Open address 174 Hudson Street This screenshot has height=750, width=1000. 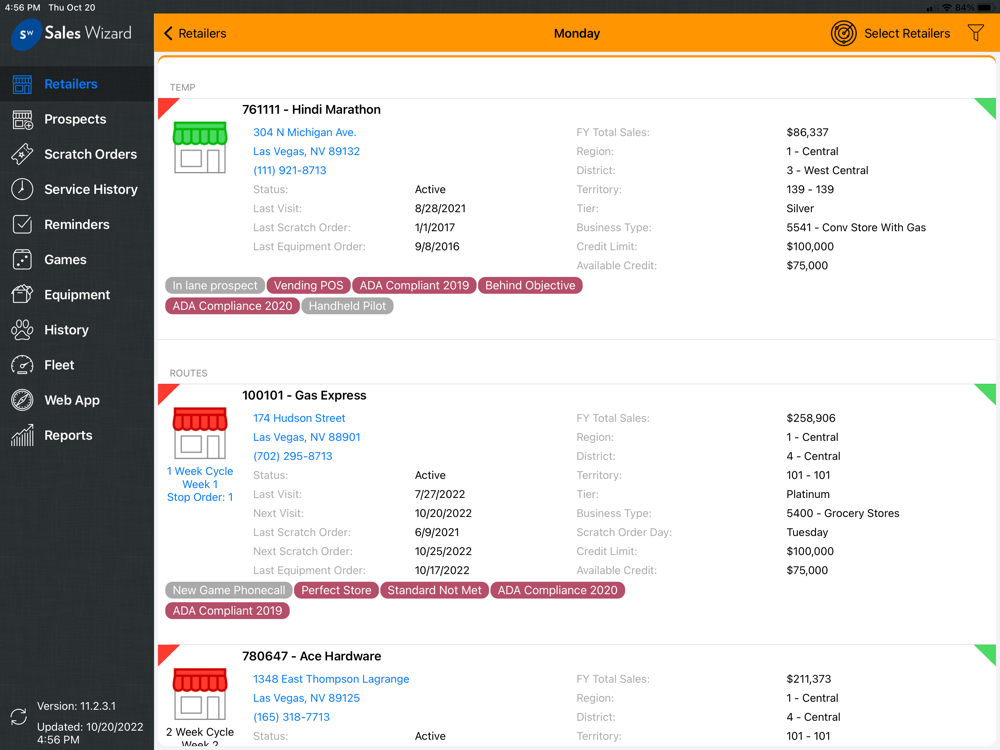299,418
